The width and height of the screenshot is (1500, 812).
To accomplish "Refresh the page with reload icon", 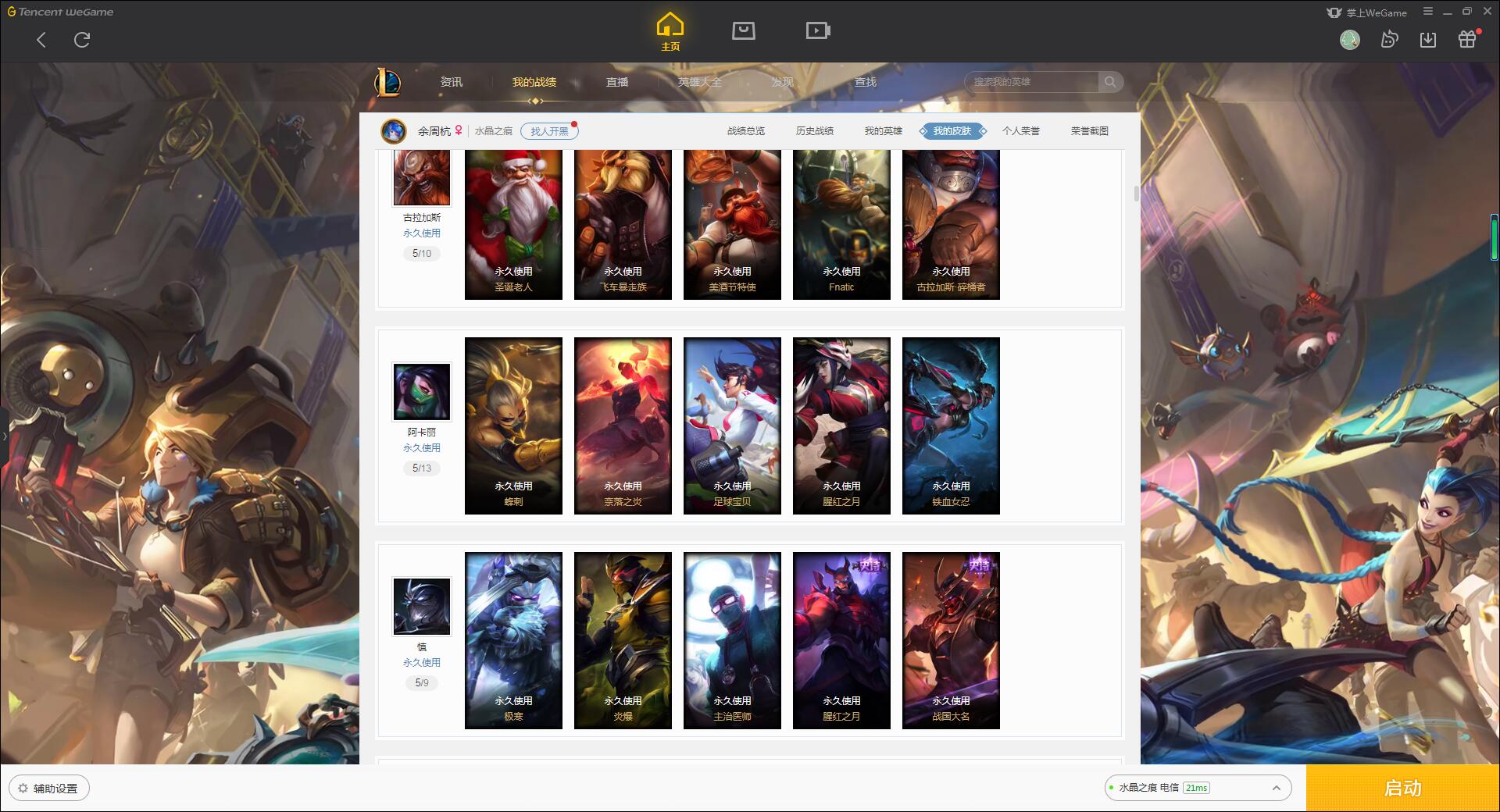I will (x=82, y=40).
